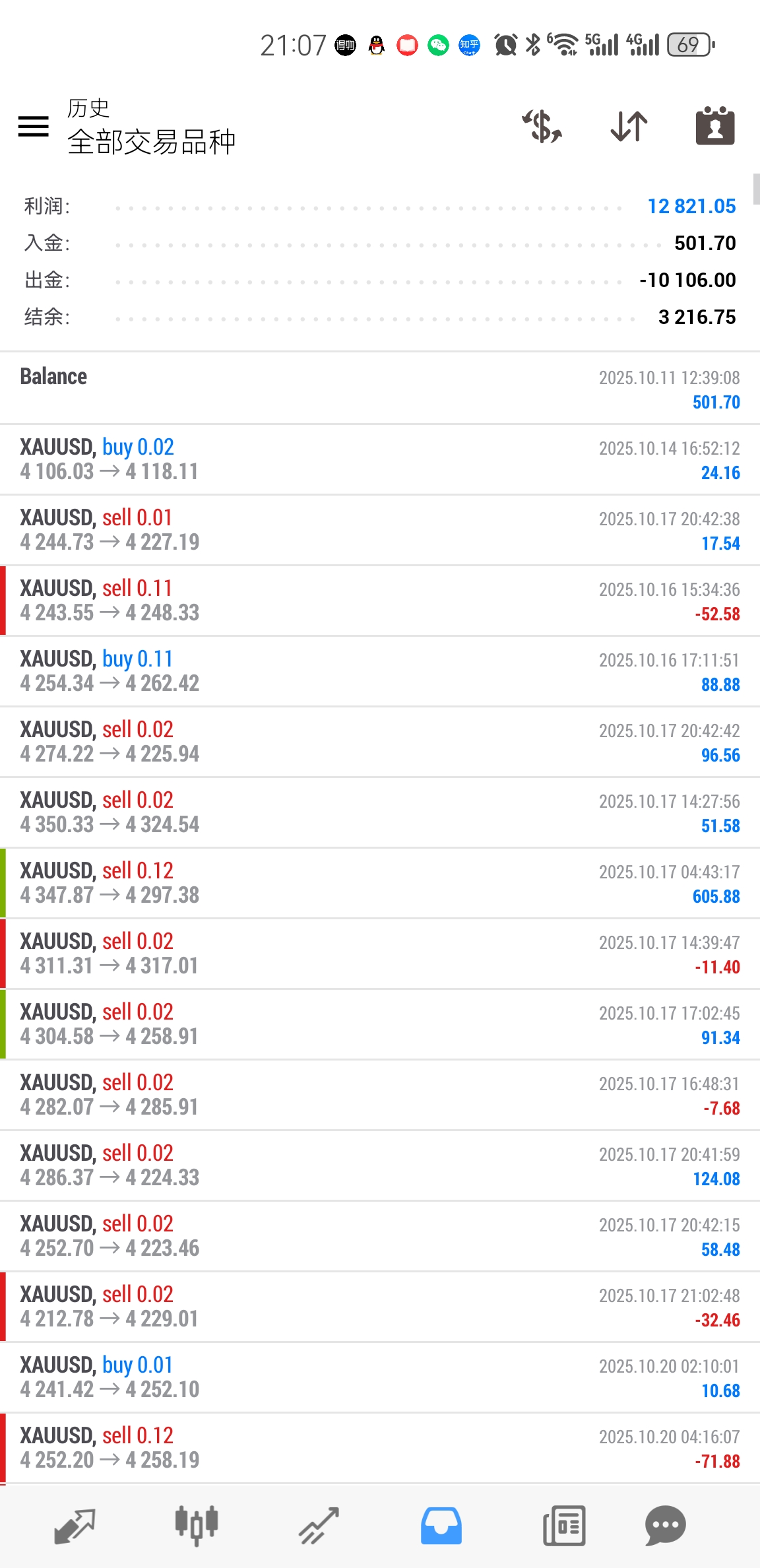Tap the 全部交易品种 symbol selector title
This screenshot has width=760, height=1568.
(152, 142)
